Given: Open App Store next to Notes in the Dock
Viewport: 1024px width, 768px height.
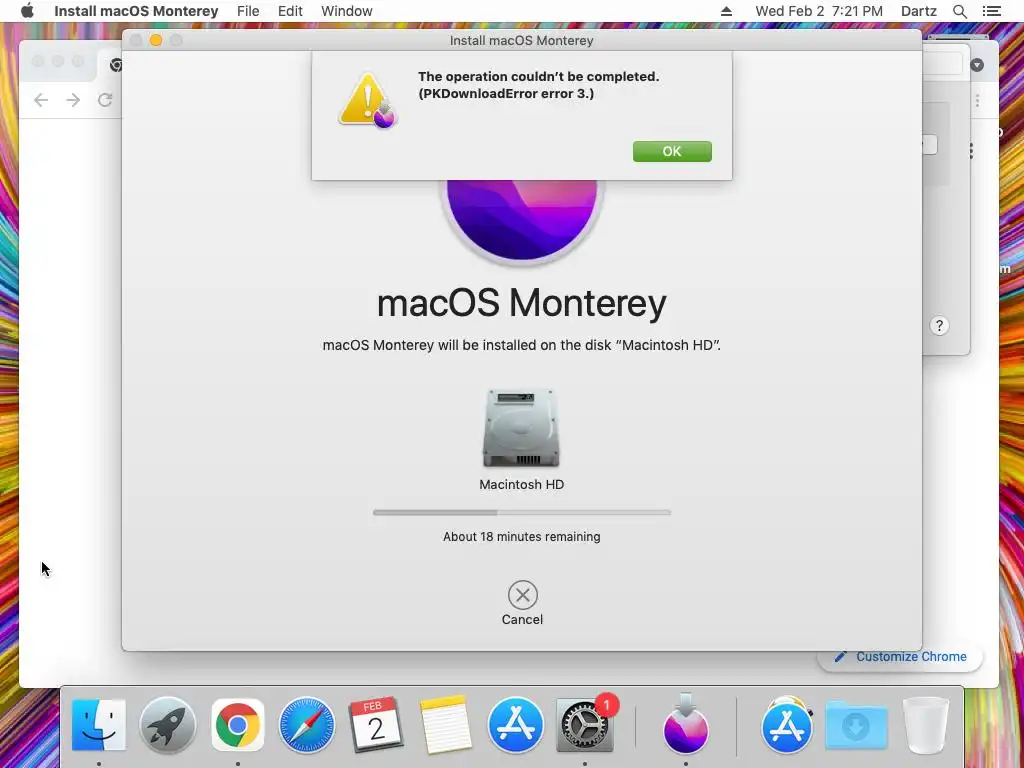Looking at the screenshot, I should pyautogui.click(x=515, y=725).
